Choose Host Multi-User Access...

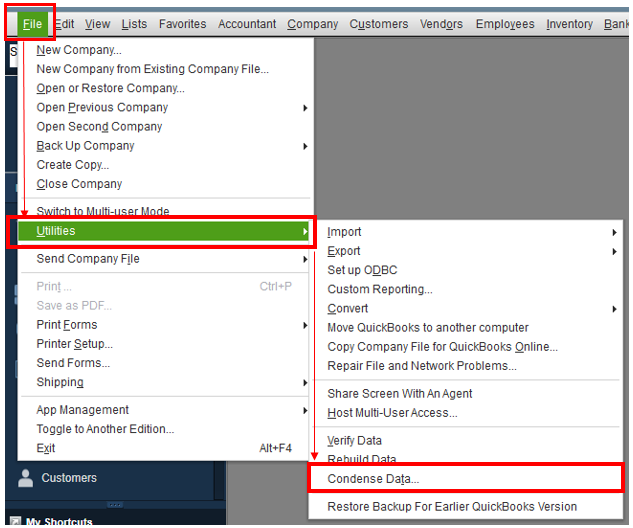click(466, 413)
